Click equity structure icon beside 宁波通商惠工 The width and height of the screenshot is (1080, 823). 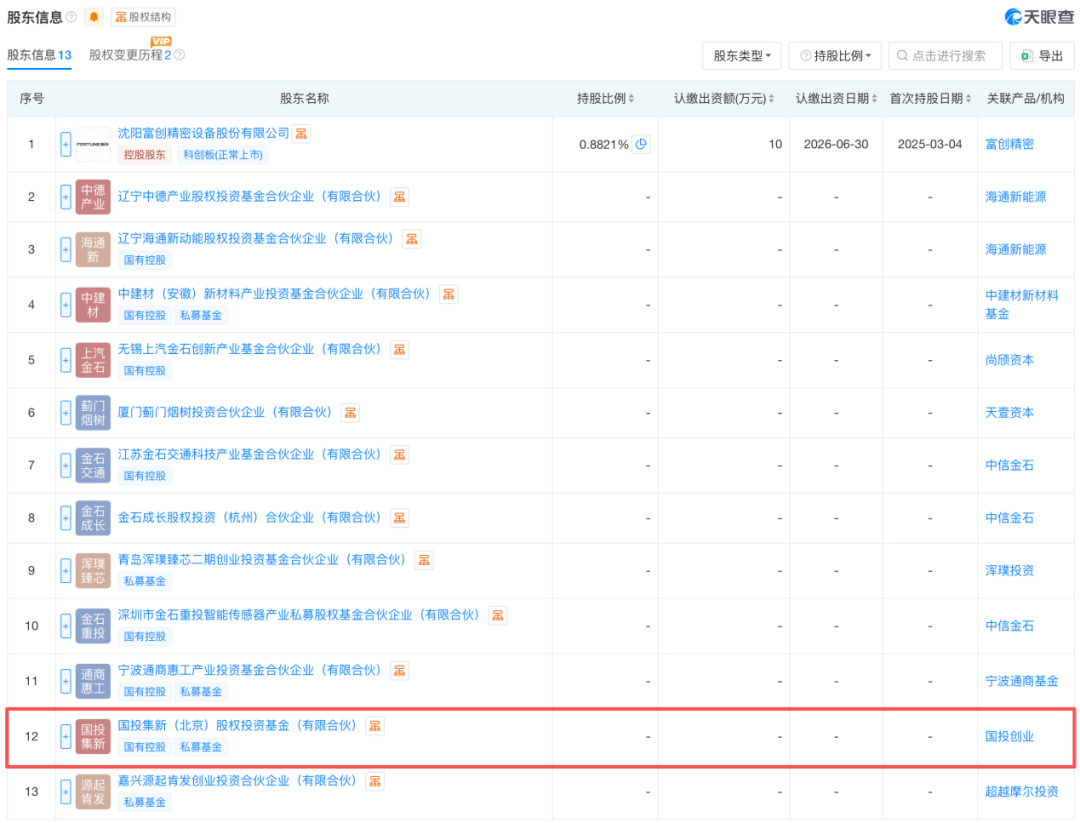399,671
